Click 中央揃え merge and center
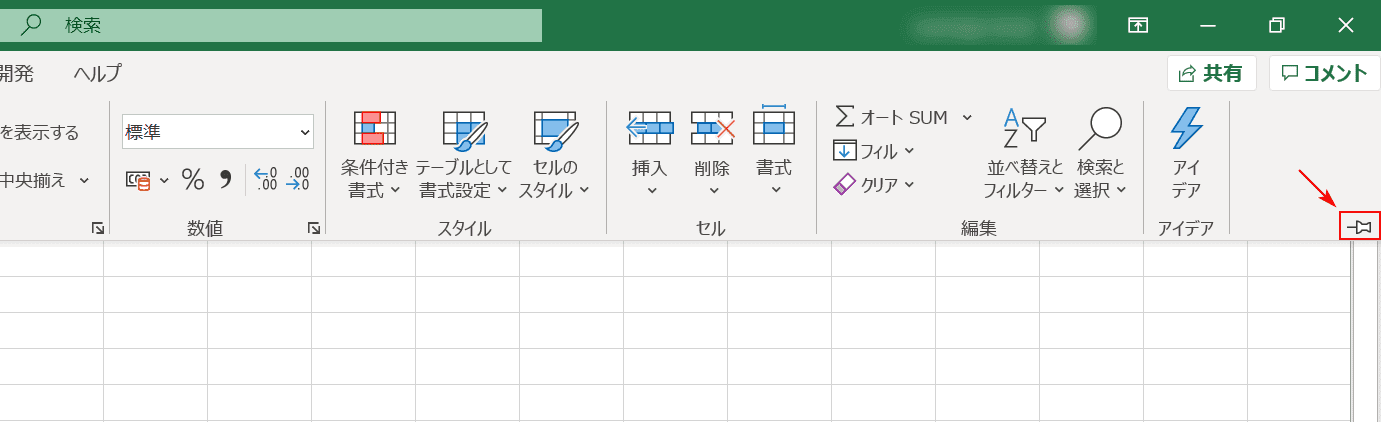1381x422 pixels. click(33, 180)
